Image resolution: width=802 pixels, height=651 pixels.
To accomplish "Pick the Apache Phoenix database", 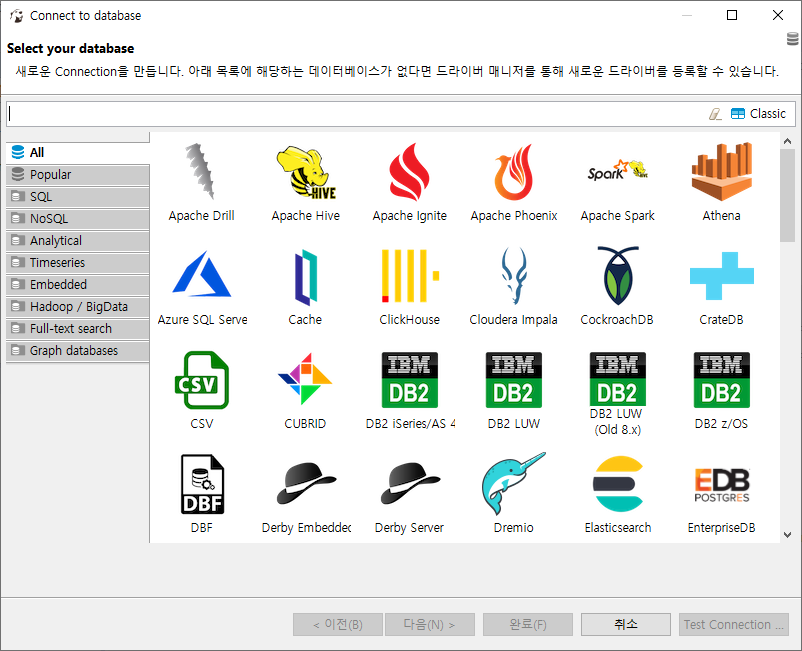I will click(x=514, y=172).
